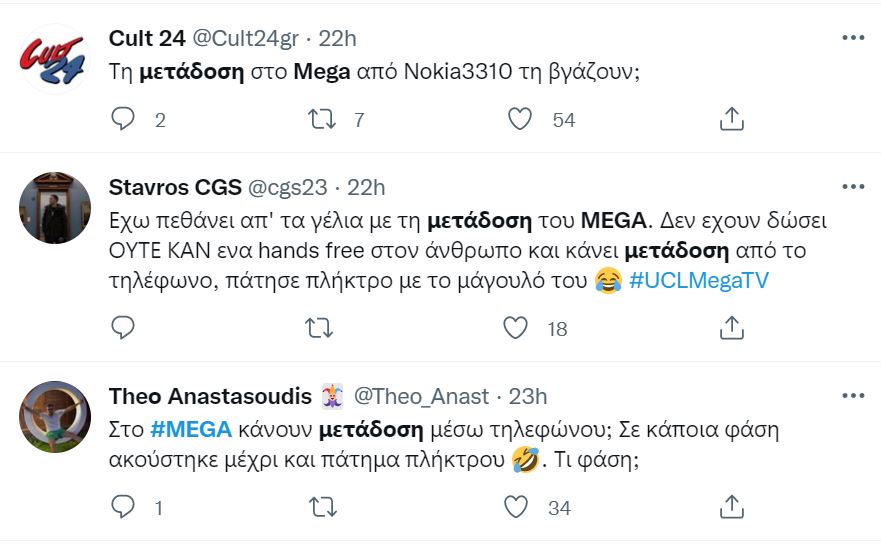The image size is (881, 544).
Task: Open the #MEGA hashtag link
Action: coord(190,431)
